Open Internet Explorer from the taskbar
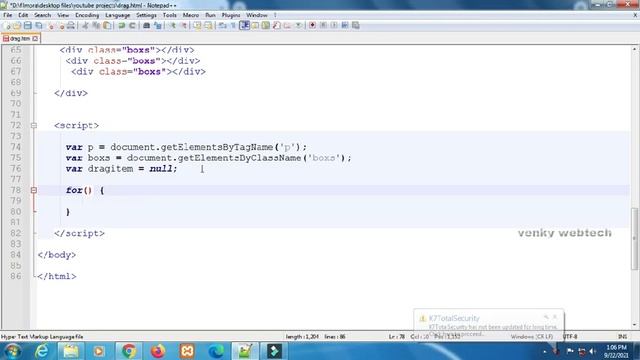 point(42,351)
